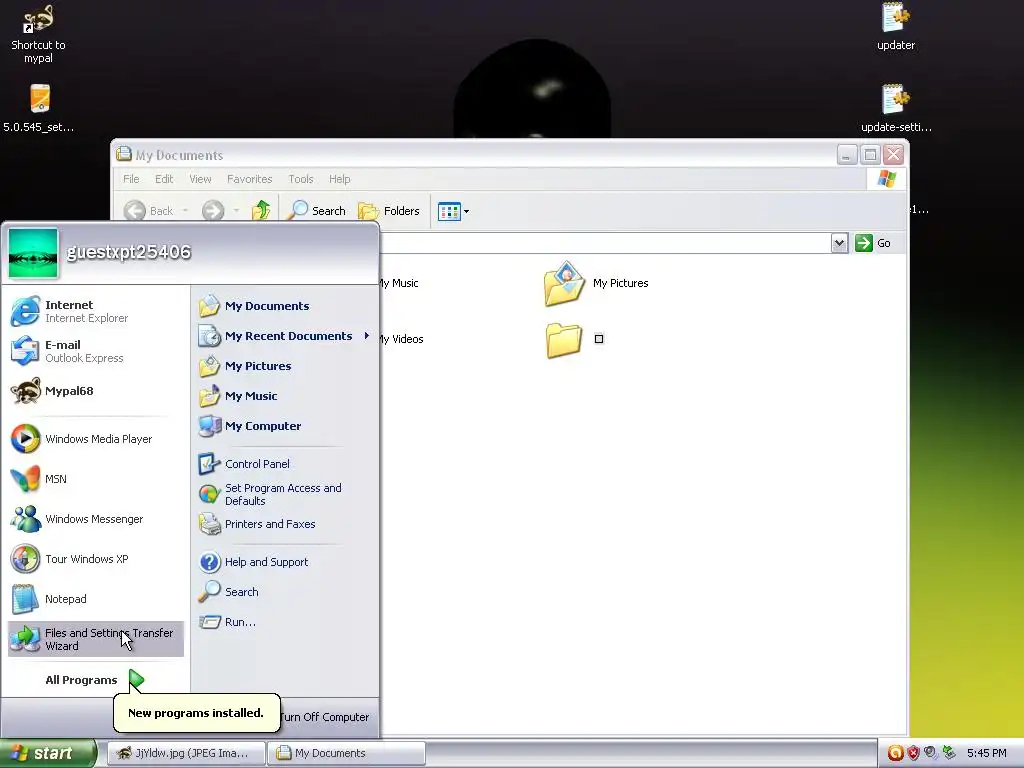Open the Run... dialog
This screenshot has height=768, width=1024.
click(x=284, y=622)
